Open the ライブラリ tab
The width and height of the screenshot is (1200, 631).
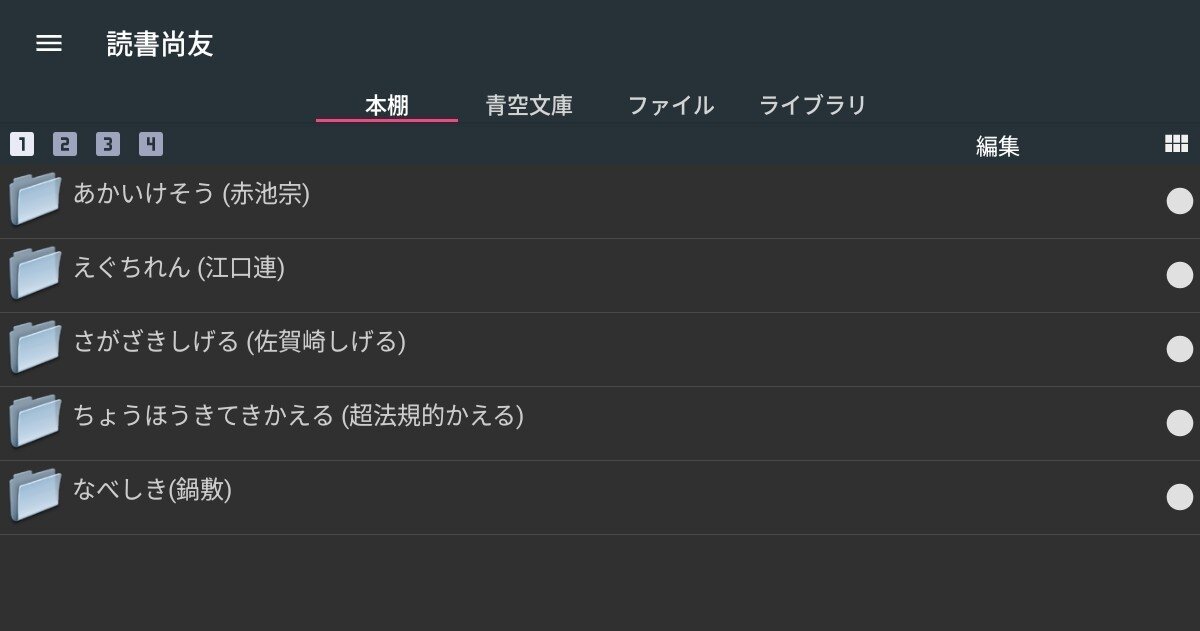[812, 105]
